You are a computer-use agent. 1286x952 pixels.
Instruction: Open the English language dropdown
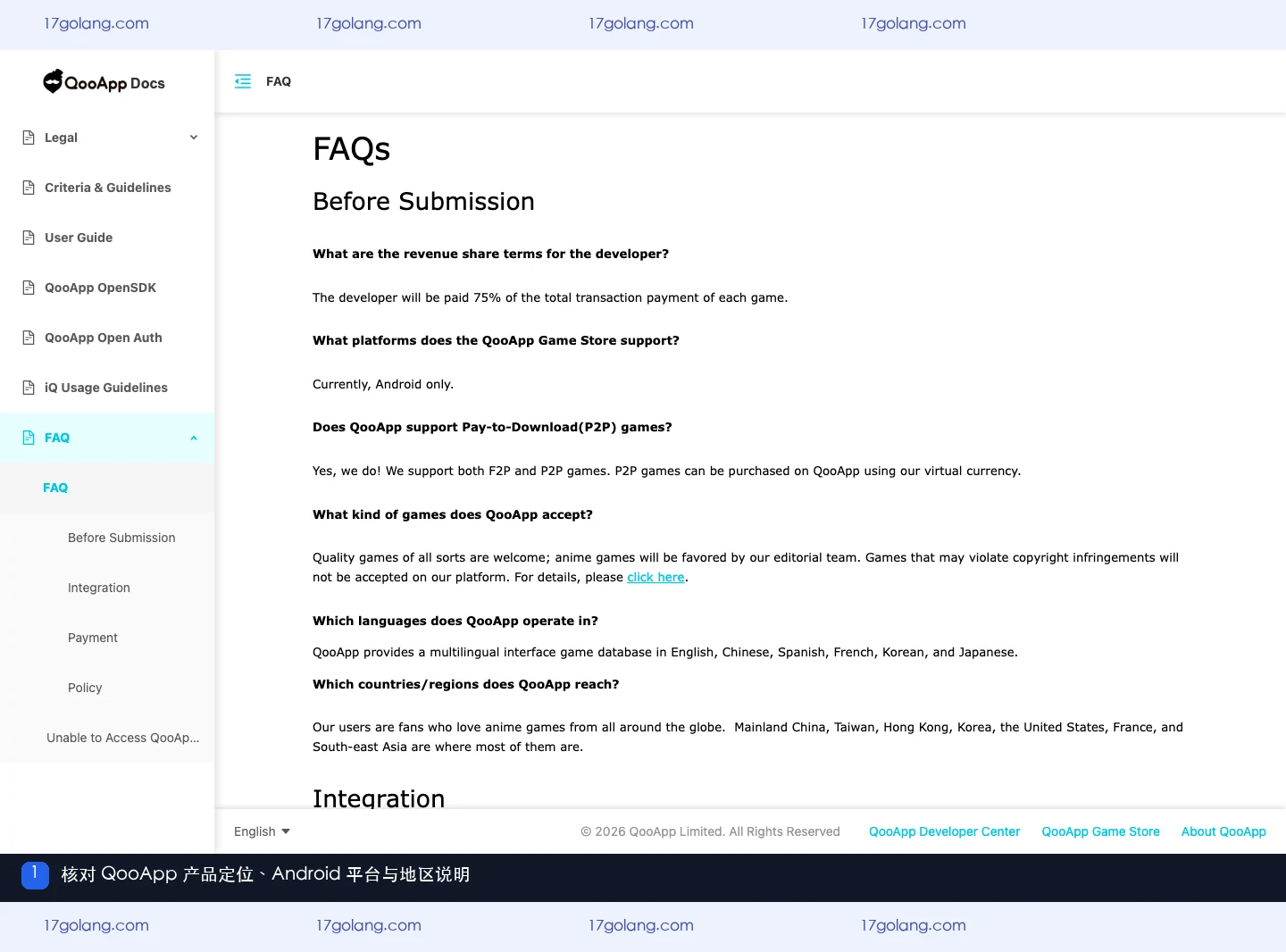(263, 831)
